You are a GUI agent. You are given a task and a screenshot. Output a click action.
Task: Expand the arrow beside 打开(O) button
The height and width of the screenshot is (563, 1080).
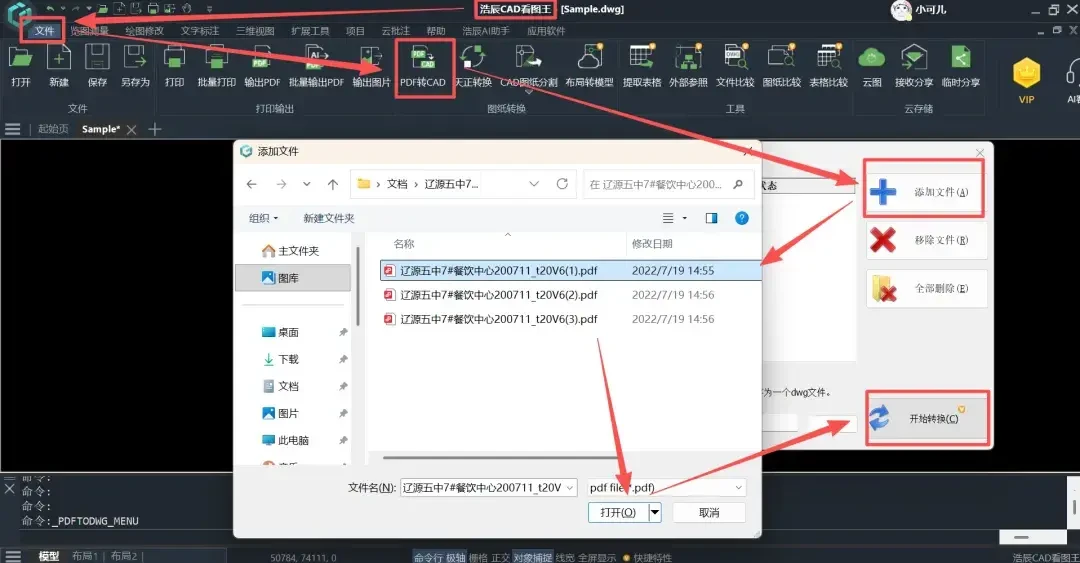pyautogui.click(x=655, y=512)
